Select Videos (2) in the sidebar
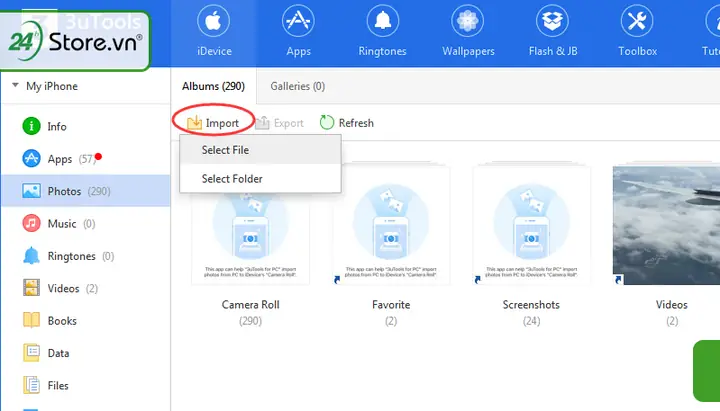 point(85,288)
